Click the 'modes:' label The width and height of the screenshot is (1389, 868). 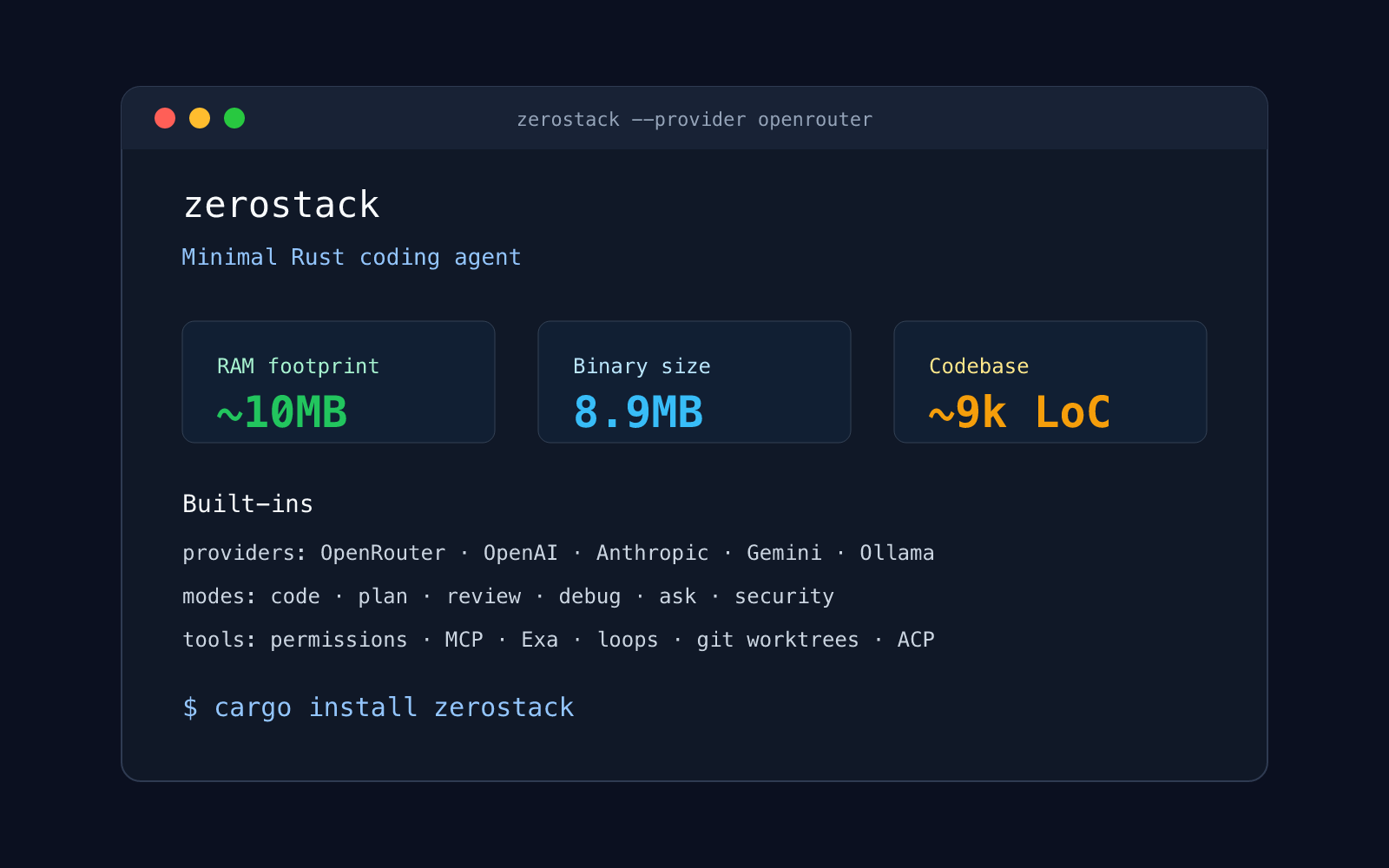click(x=219, y=597)
